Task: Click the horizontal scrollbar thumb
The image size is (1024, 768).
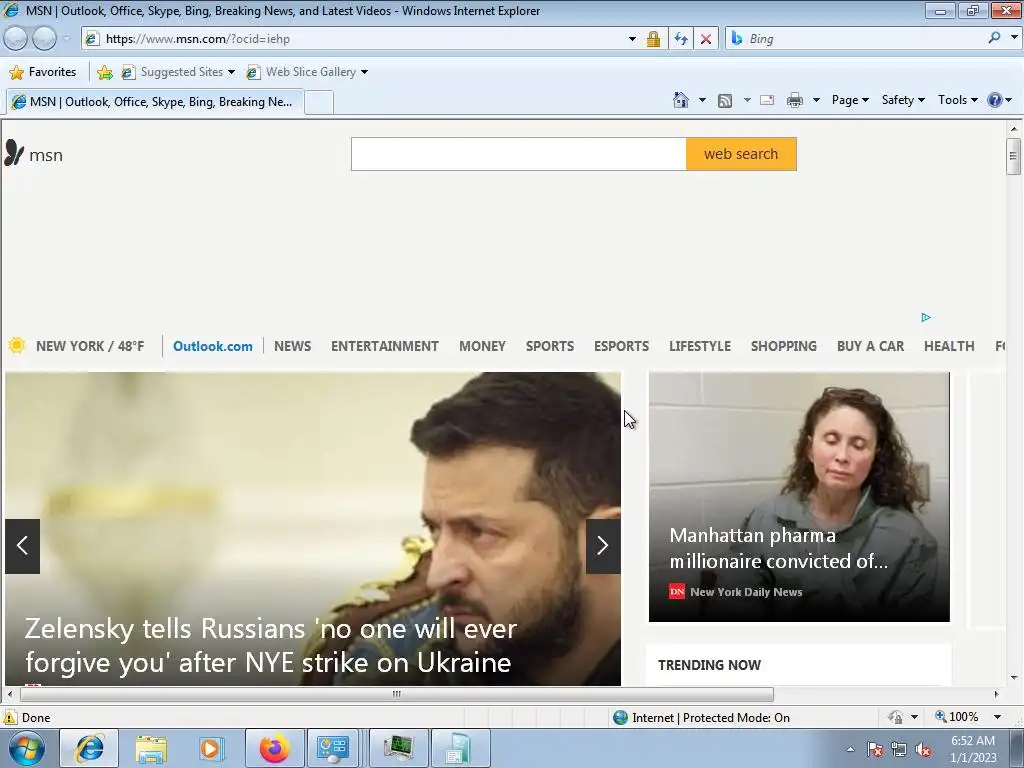Action: click(x=396, y=694)
